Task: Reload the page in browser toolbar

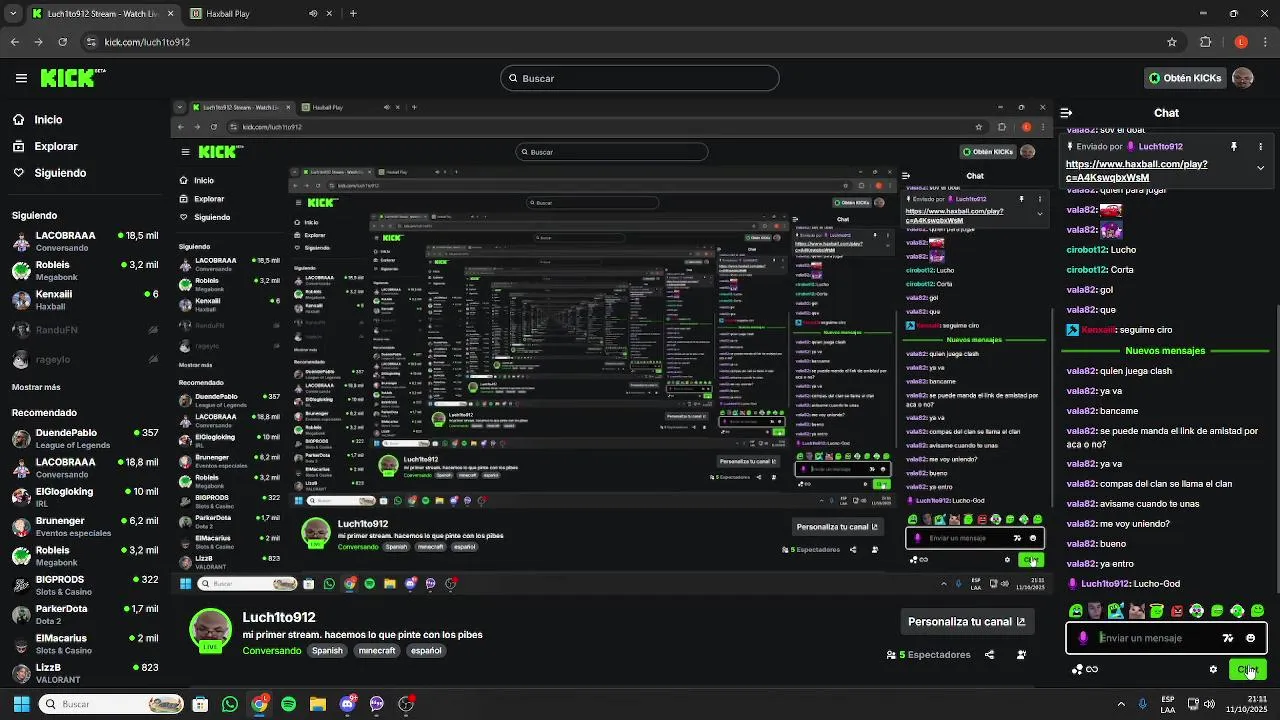Action: pyautogui.click(x=62, y=42)
